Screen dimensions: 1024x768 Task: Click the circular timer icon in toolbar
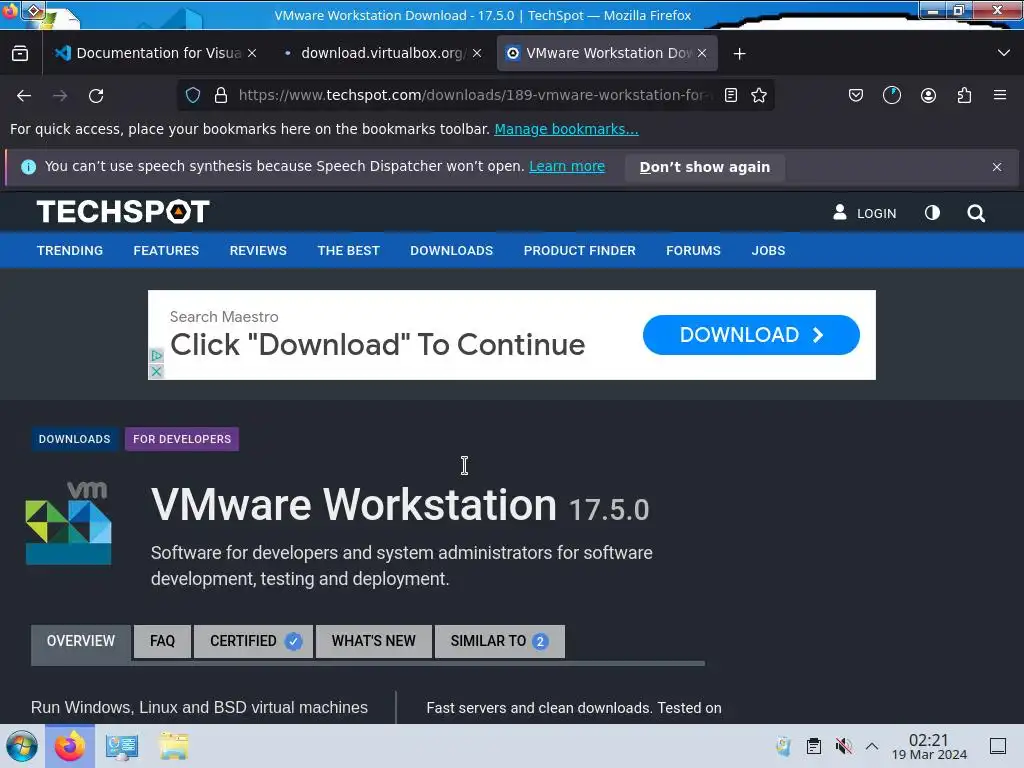tap(891, 95)
